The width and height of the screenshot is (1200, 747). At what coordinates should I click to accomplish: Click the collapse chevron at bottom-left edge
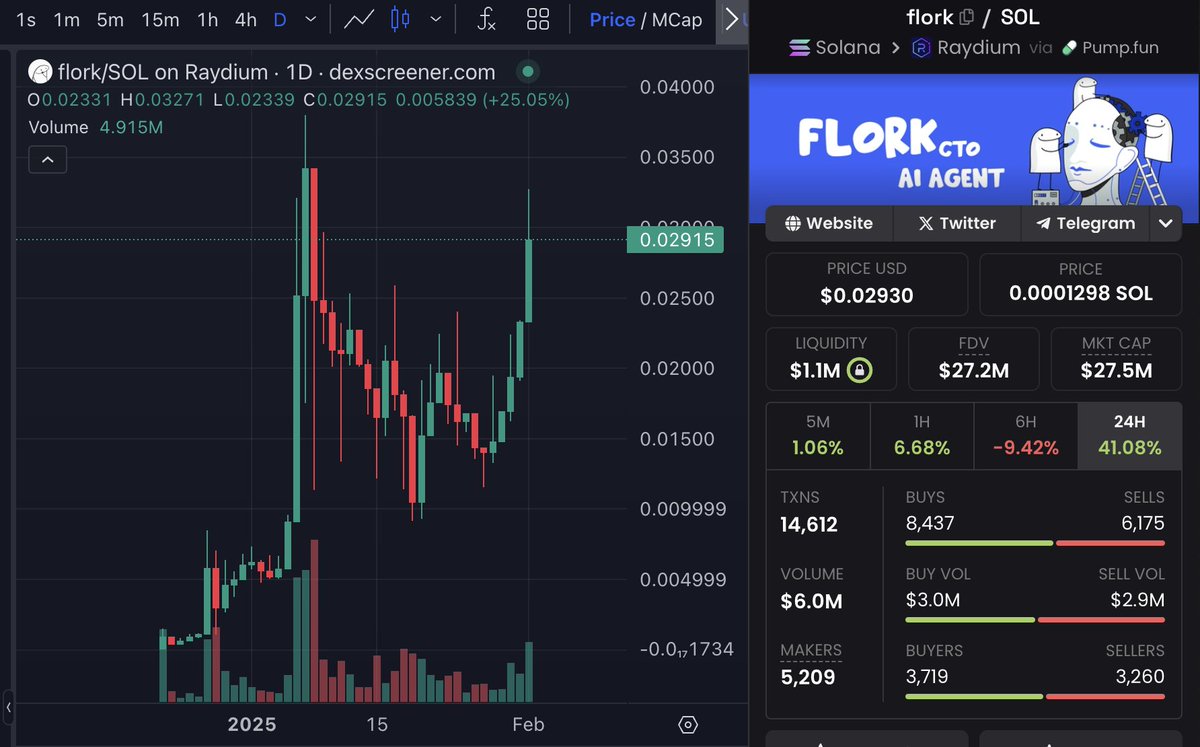[7, 707]
